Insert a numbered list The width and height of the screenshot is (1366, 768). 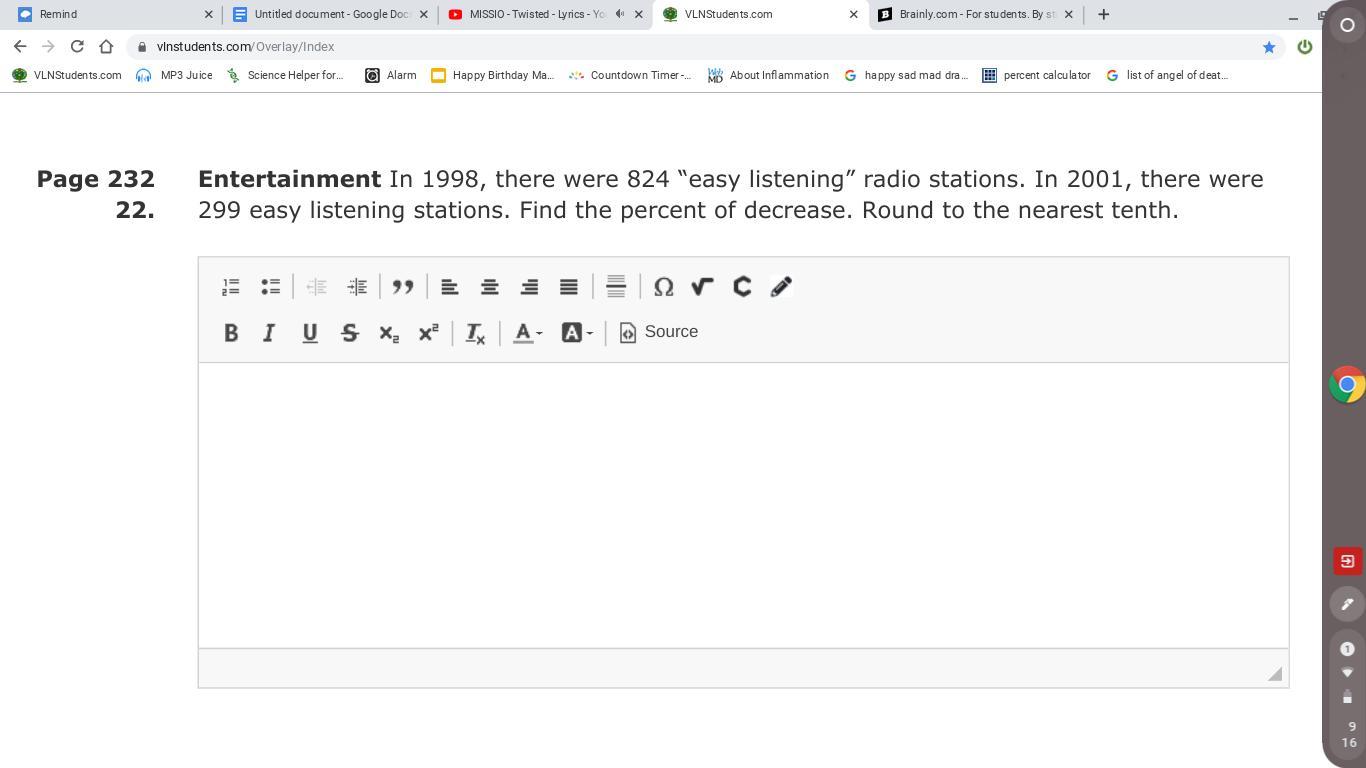pos(231,287)
